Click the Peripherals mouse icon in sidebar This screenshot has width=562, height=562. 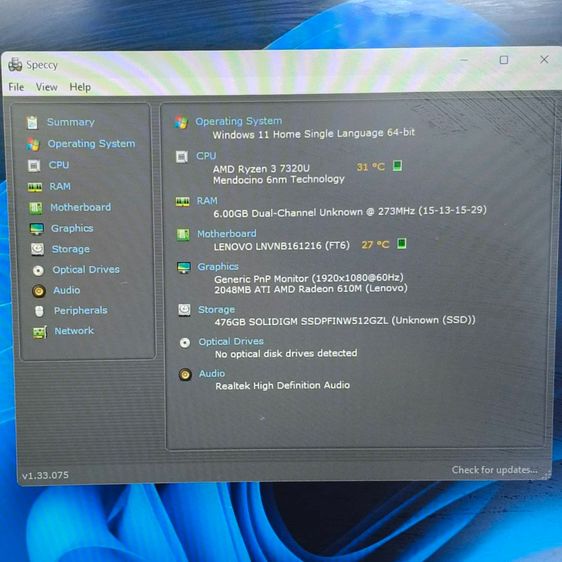[39, 311]
